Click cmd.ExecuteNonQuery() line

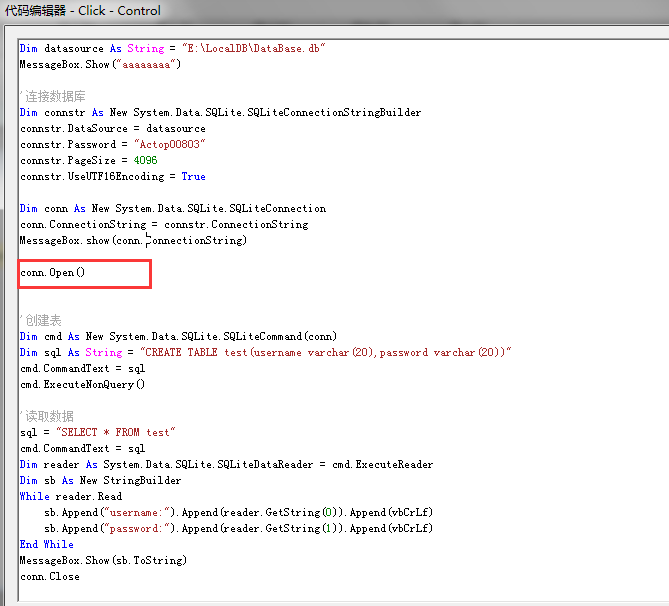[x=82, y=385]
